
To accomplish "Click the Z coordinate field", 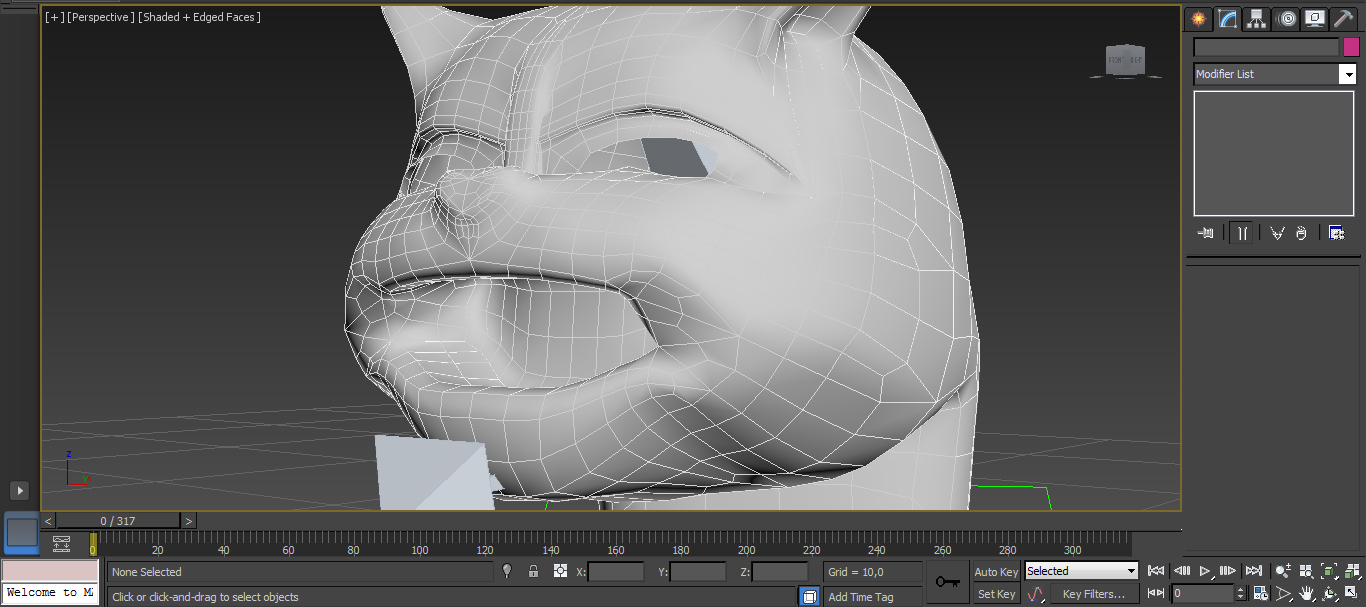I will 780,572.
